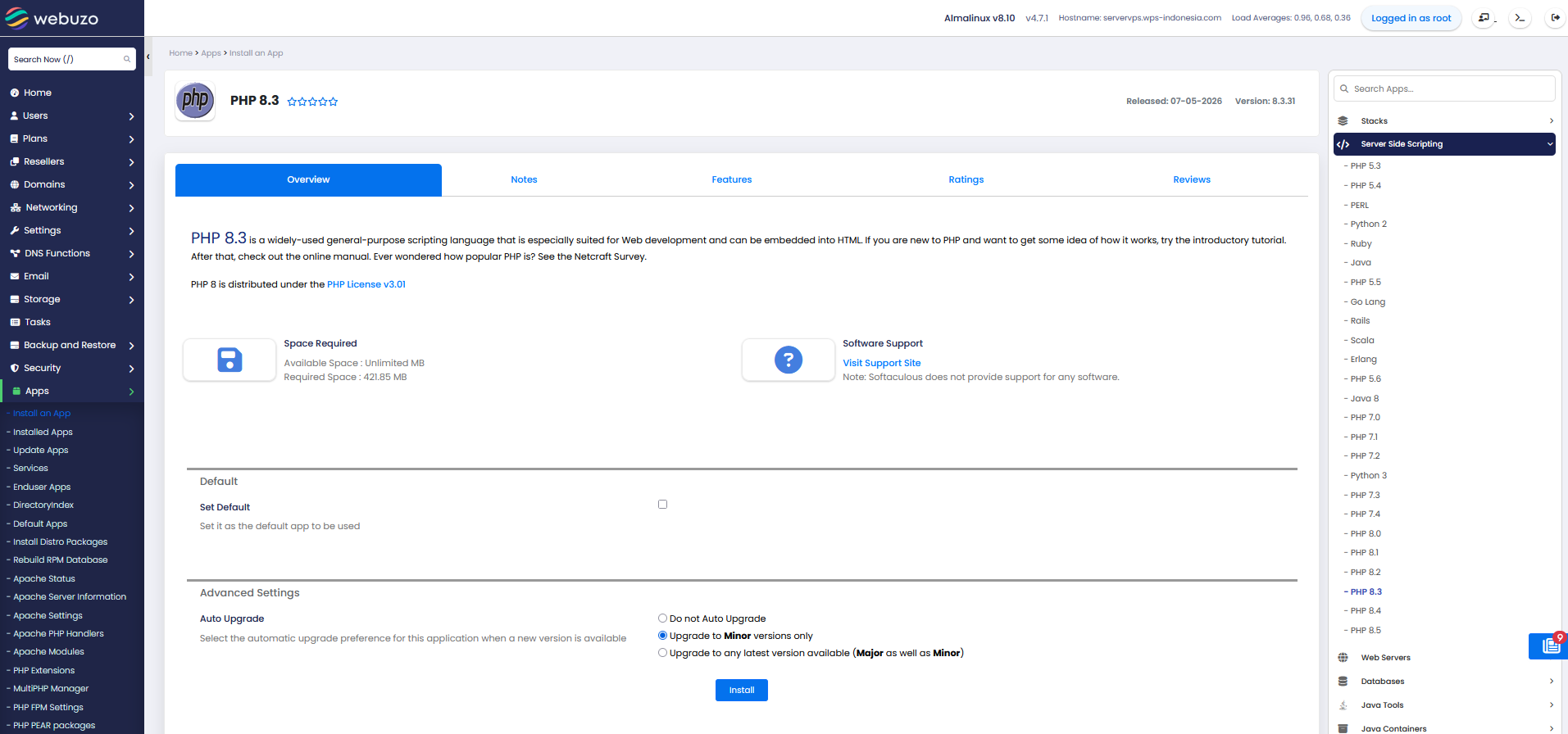Click the logout icon in top bar

click(1555, 17)
